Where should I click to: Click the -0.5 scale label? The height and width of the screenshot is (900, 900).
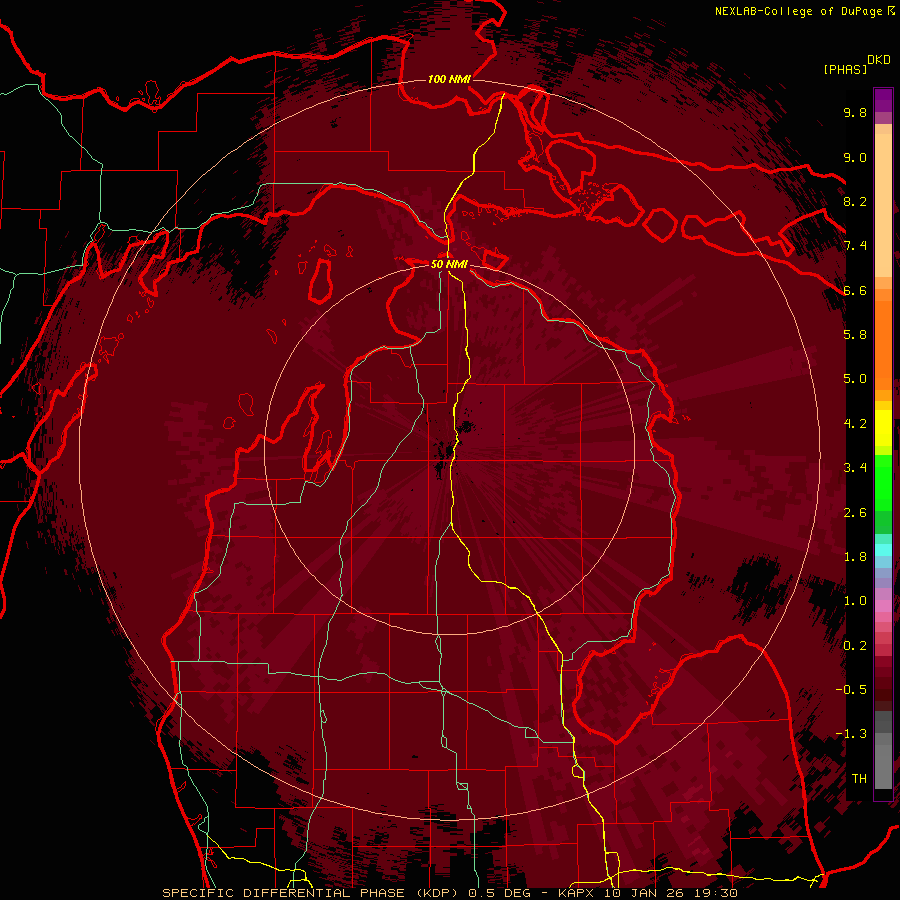click(x=851, y=690)
